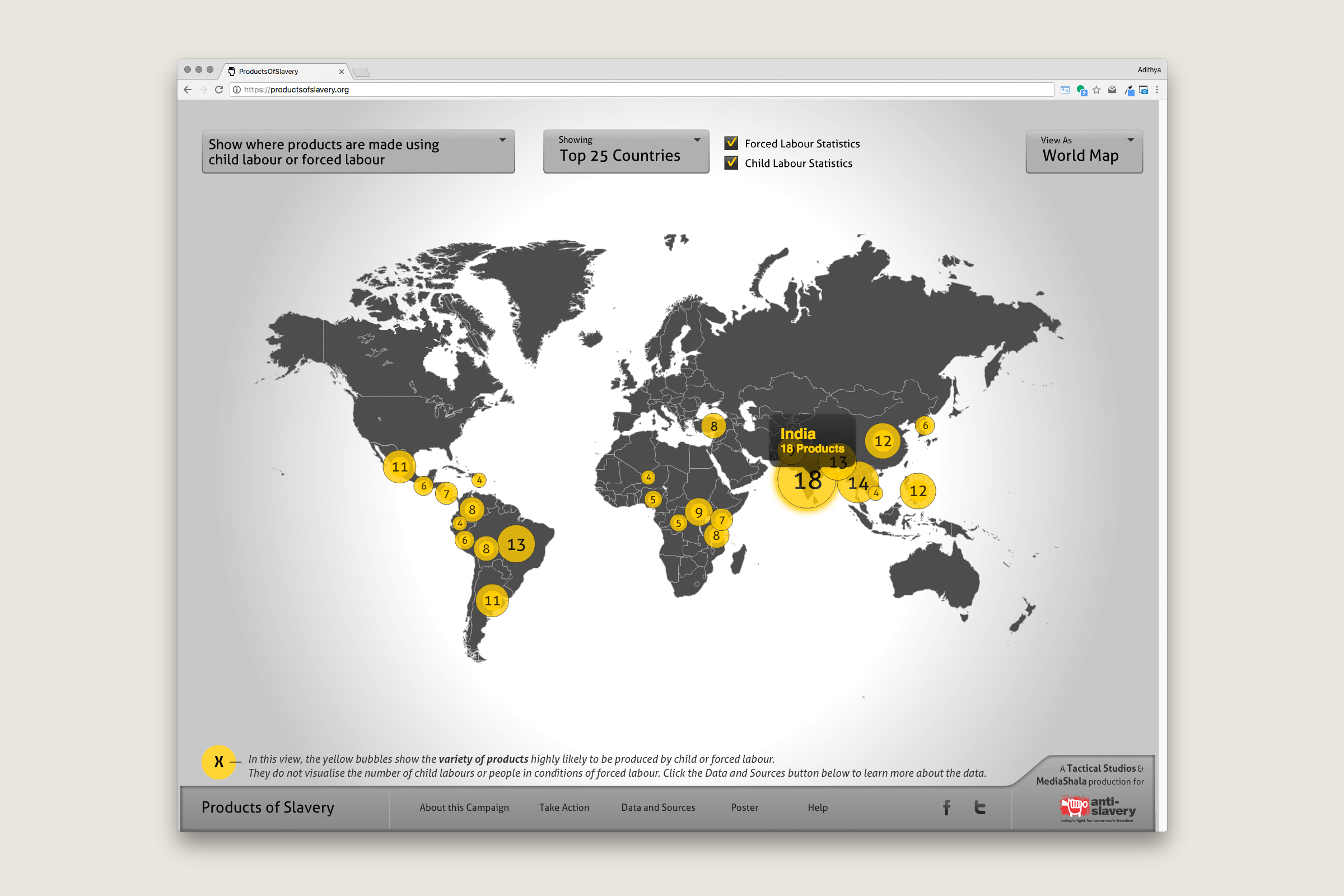Click the browser forward arrow
This screenshot has width=1344, height=896.
click(x=203, y=90)
